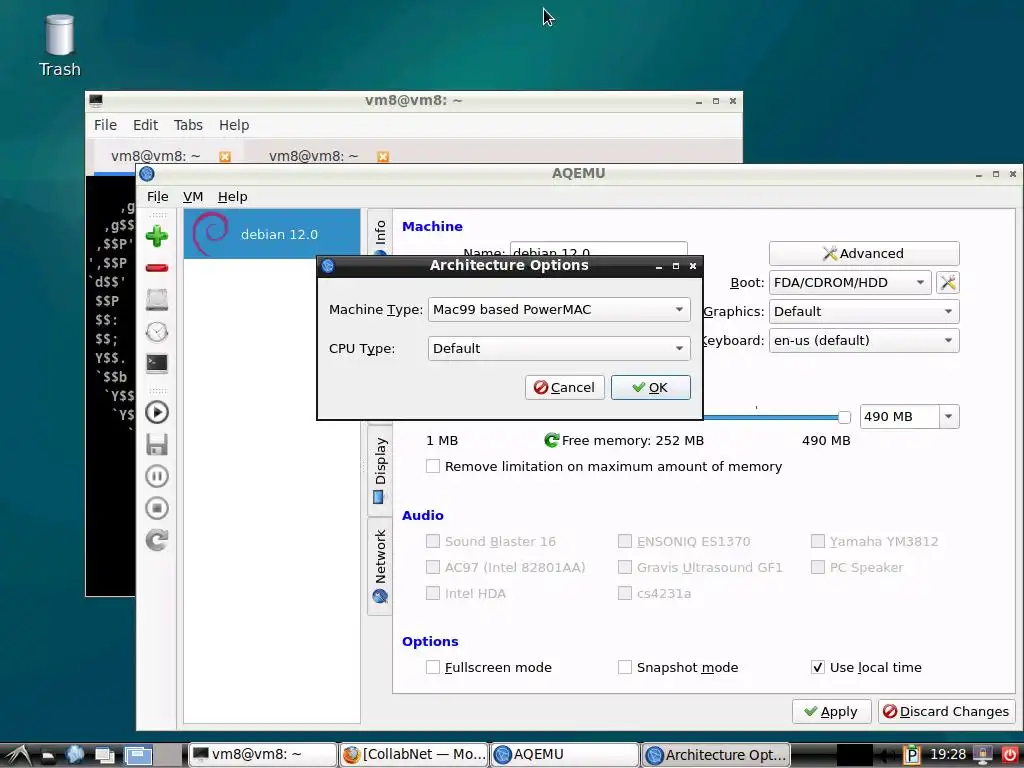Open the Edit menu in the terminal window
Screen dimensions: 1024x768
point(145,125)
